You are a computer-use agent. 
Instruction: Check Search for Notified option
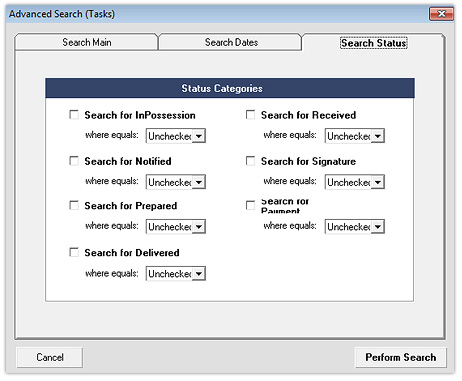tap(74, 161)
